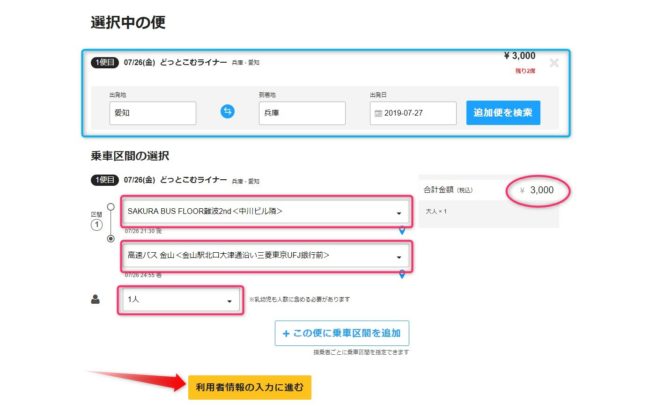Click the 出発地 field containing 愛知
The width and height of the screenshot is (650, 417).
point(152,113)
